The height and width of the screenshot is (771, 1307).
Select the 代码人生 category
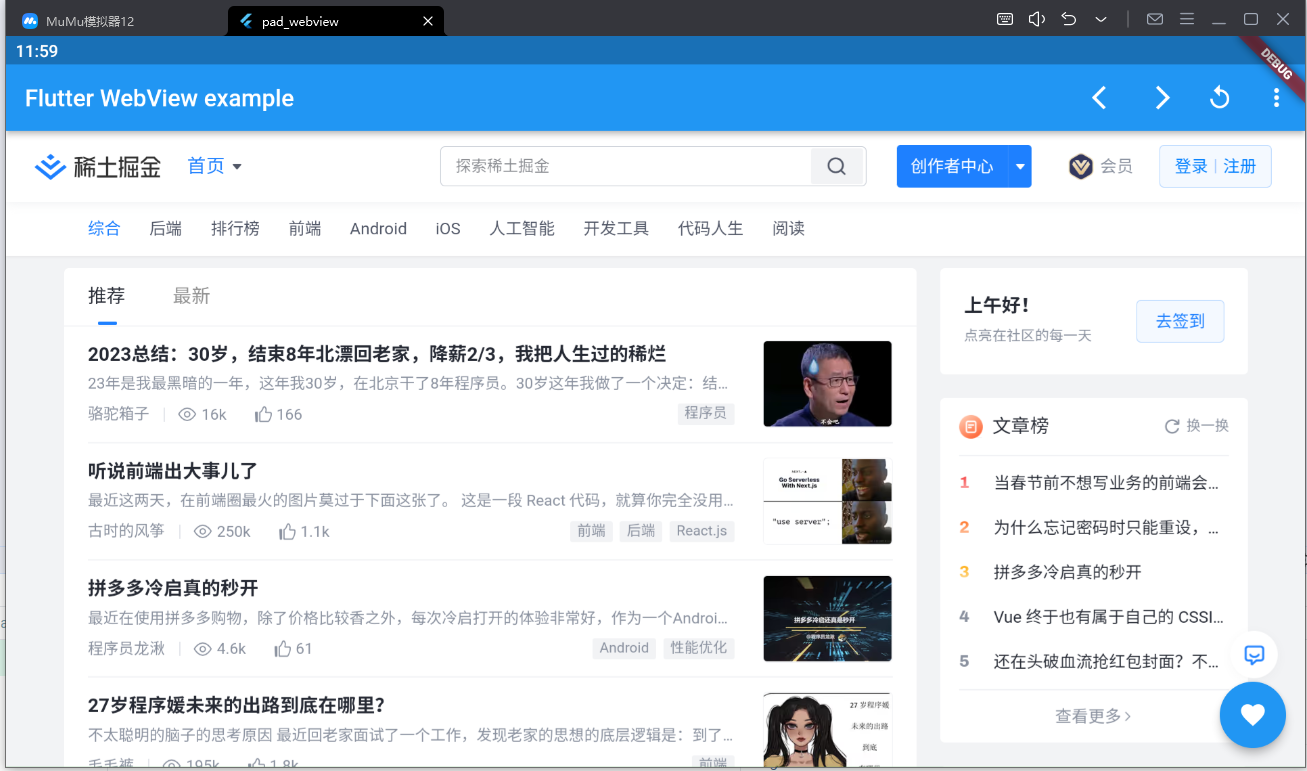coord(710,228)
